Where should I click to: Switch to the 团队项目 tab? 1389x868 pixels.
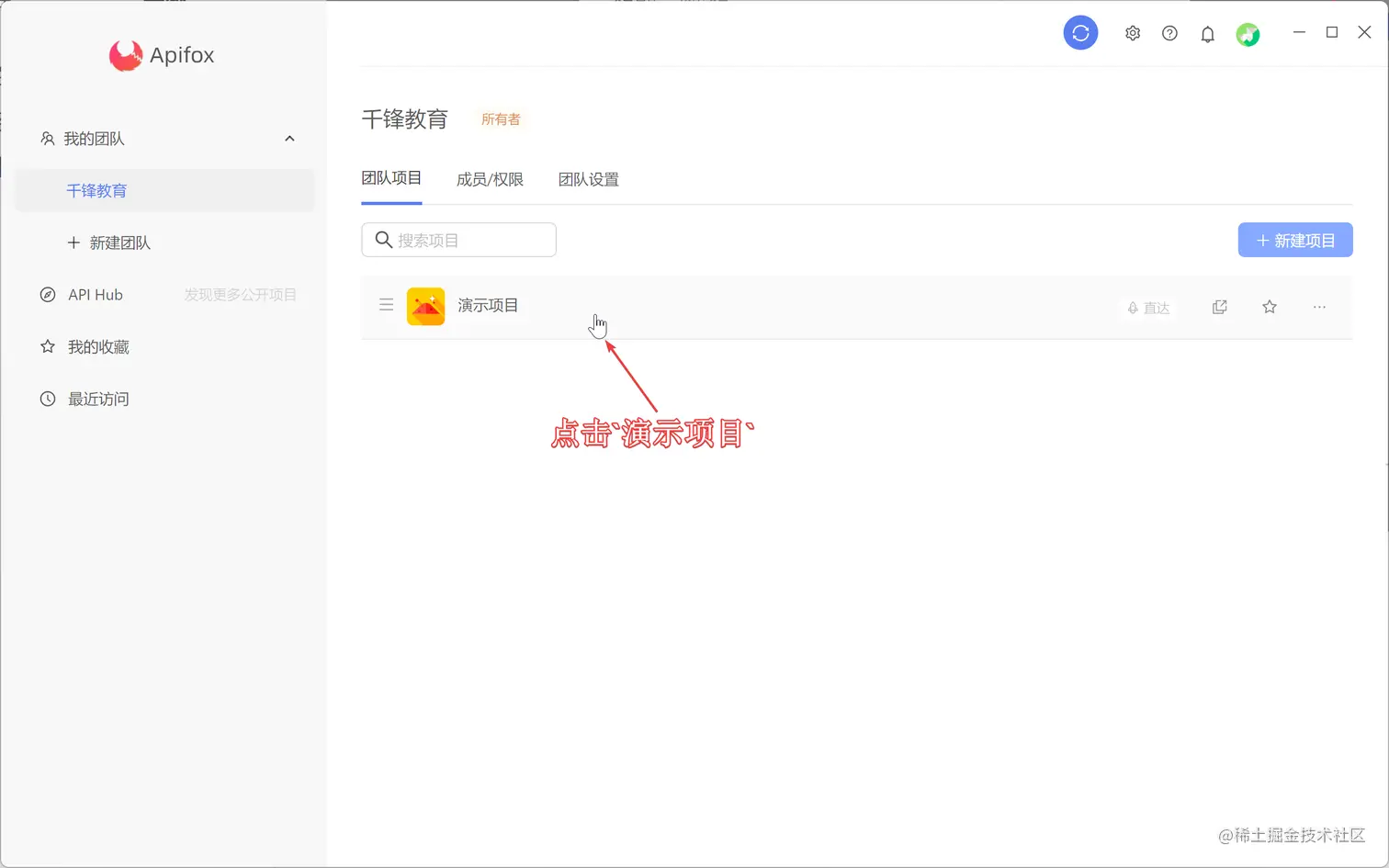(391, 178)
